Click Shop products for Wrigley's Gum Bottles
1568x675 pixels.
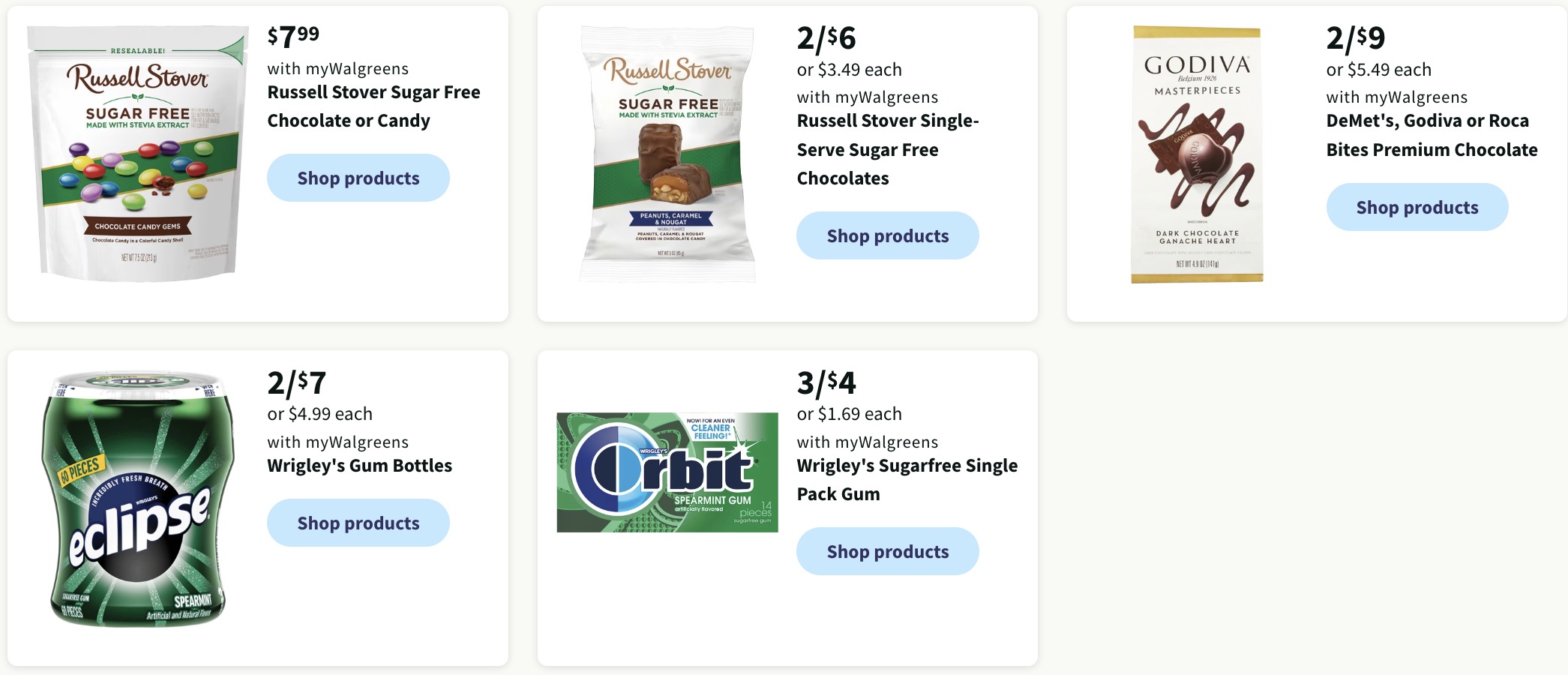pyautogui.click(x=358, y=523)
